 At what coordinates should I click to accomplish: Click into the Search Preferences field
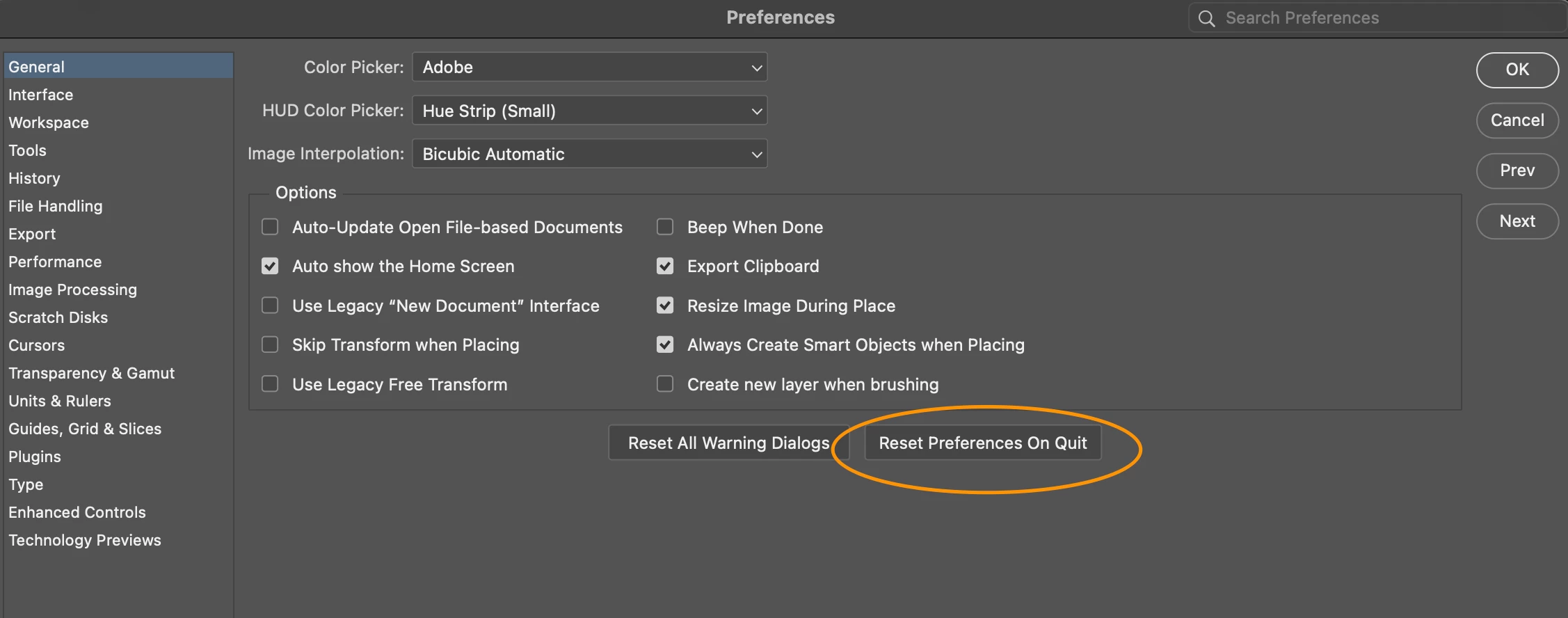tap(1377, 18)
